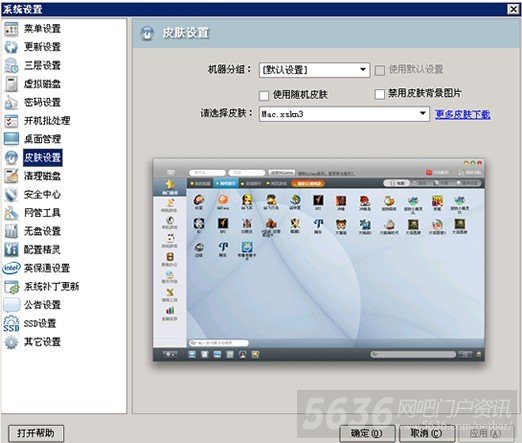
Task: Open the SSD设置 icon
Action: pos(11,324)
